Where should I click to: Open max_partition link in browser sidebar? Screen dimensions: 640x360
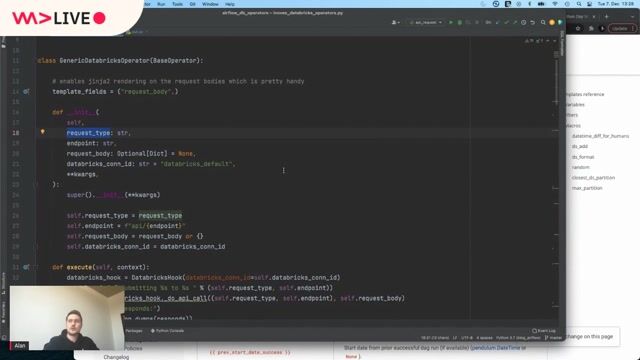587,188
